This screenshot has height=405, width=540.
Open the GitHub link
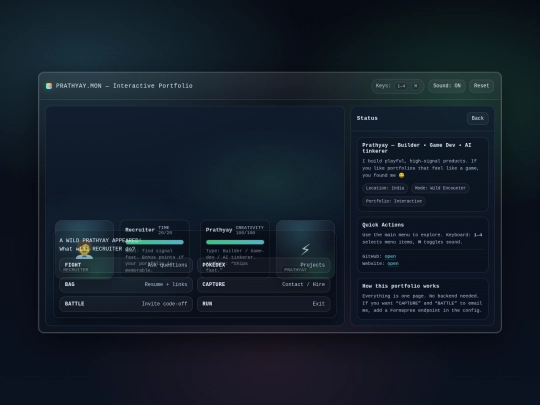point(390,256)
